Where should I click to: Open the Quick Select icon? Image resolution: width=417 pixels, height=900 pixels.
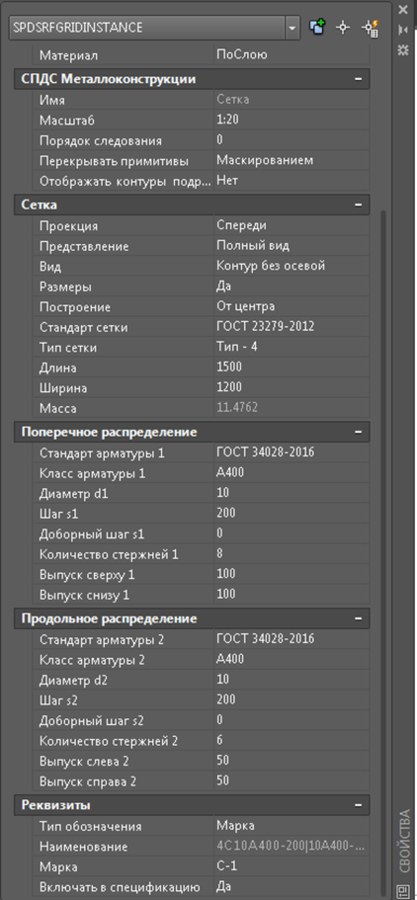point(369,28)
